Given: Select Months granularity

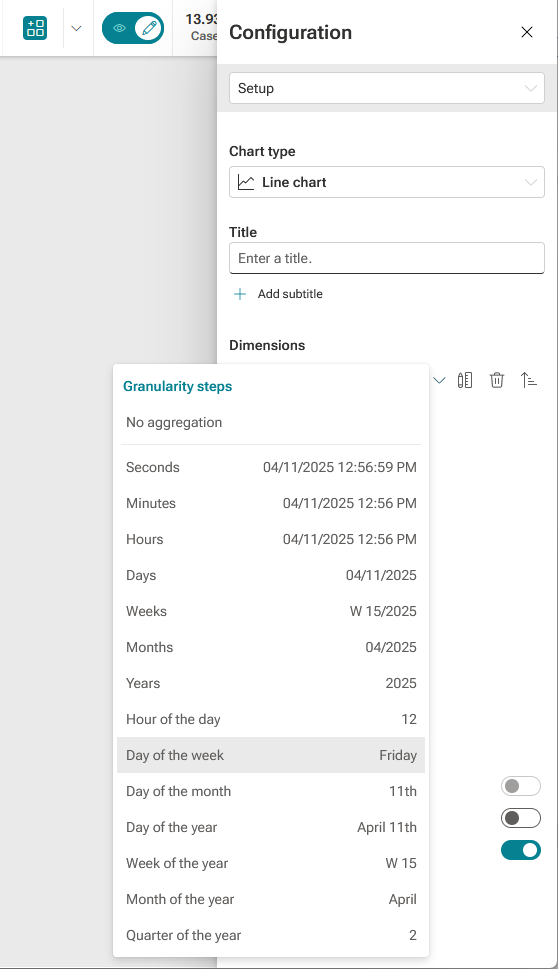Looking at the screenshot, I should tap(271, 647).
